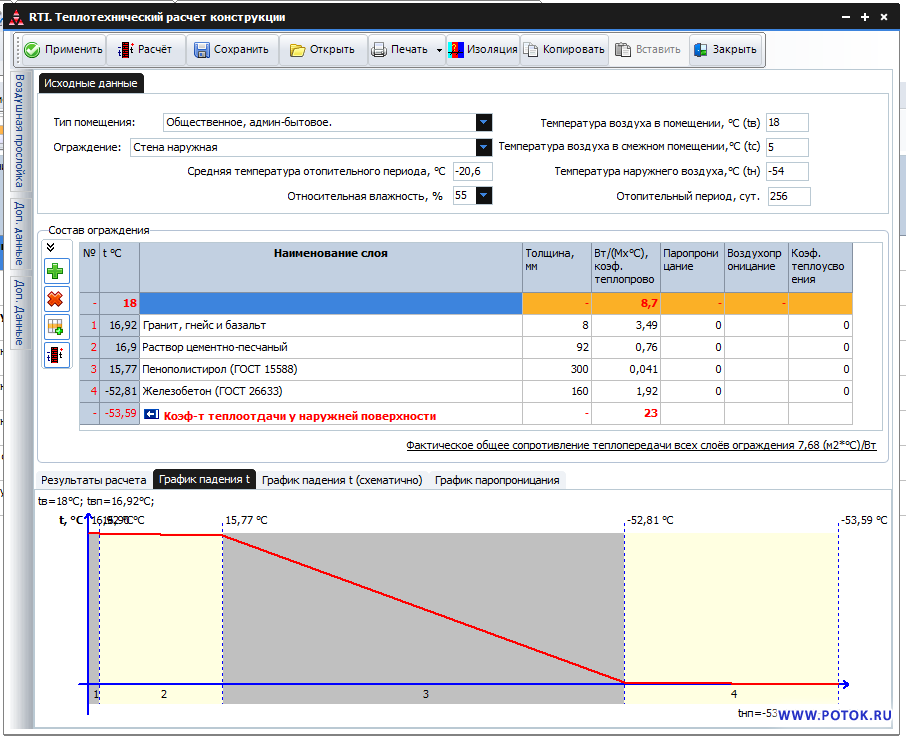Open the Результаты расчета tab
Screen dimensions: 906x736
coord(94,480)
